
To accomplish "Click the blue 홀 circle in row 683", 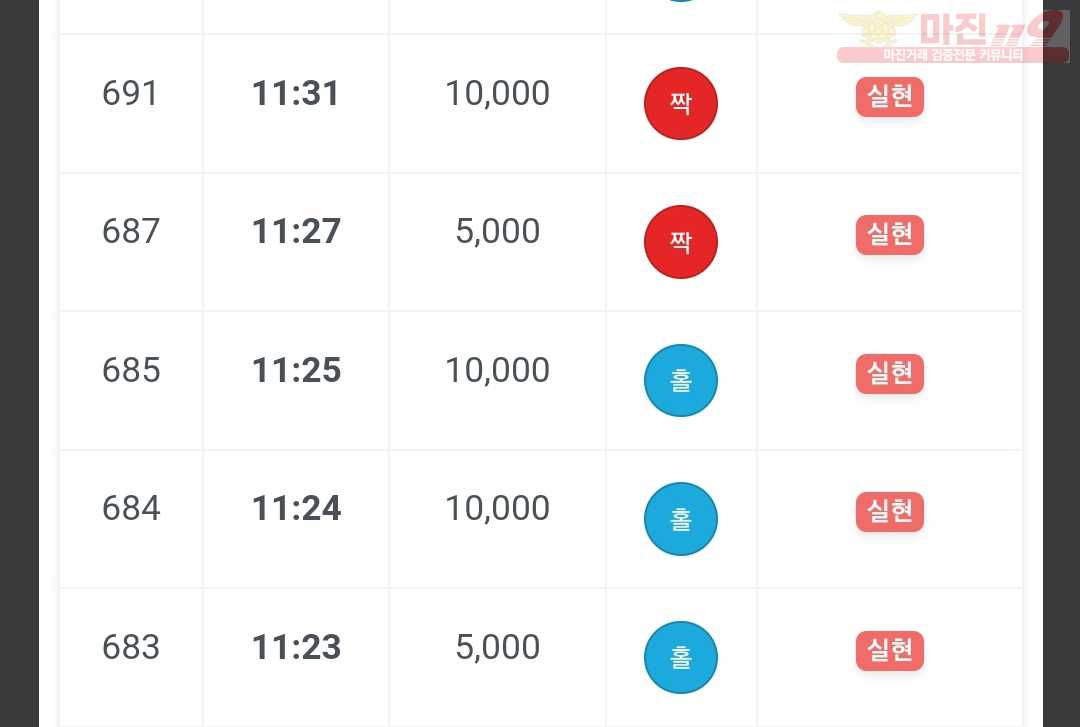I will pos(681,657).
